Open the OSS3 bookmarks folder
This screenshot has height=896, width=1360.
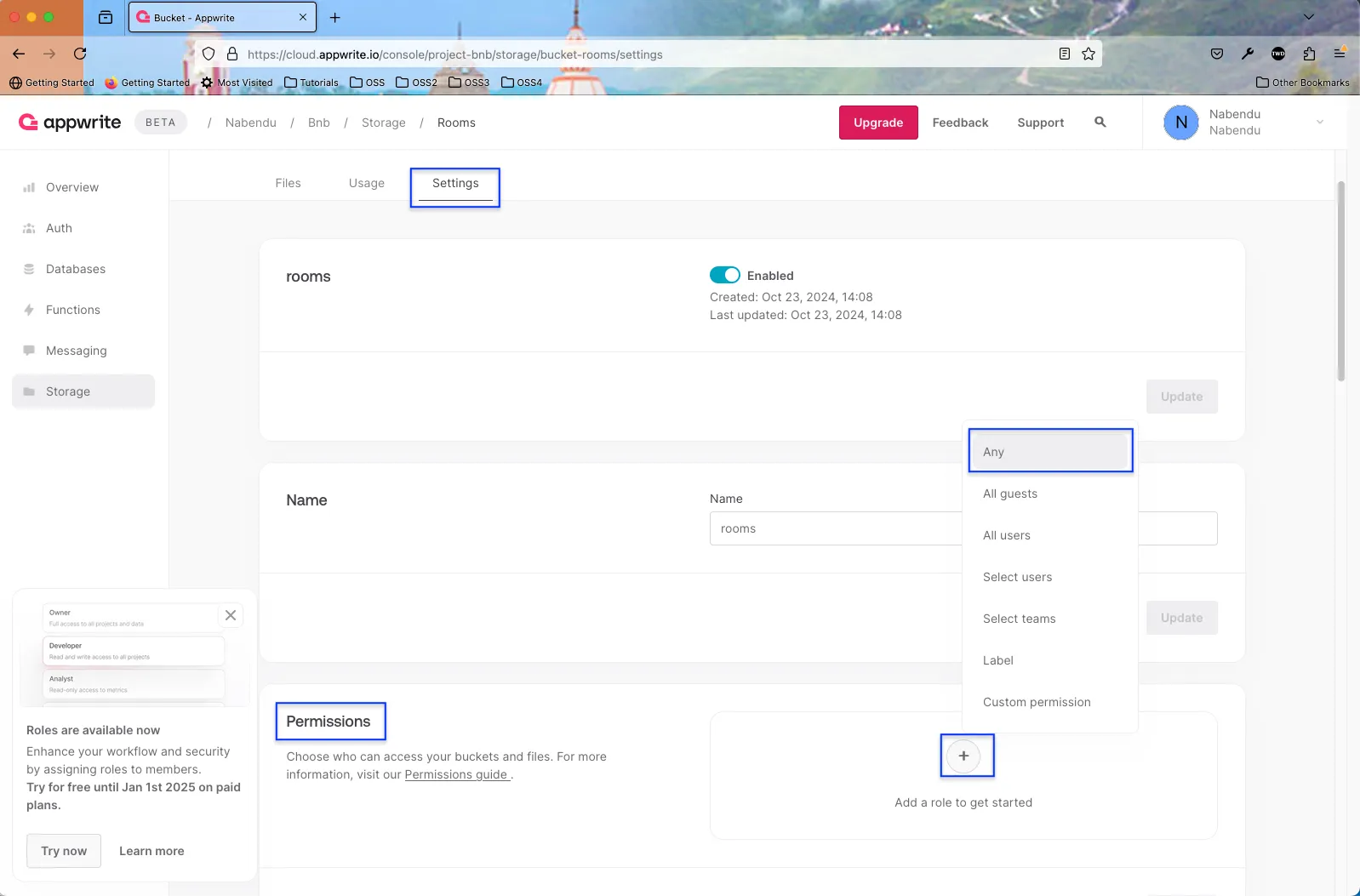point(469,83)
